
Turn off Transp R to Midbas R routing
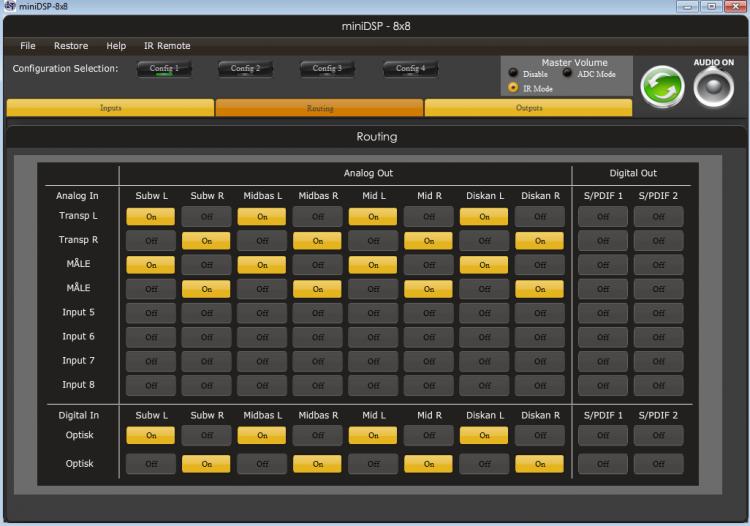[x=317, y=241]
